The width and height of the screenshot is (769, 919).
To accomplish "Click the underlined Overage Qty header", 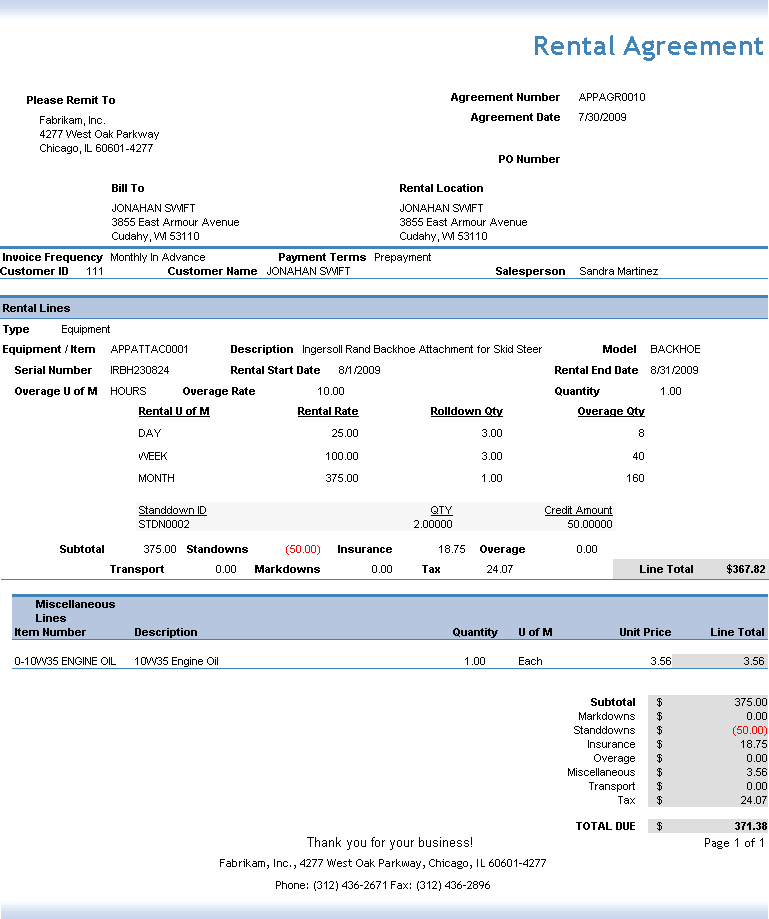I will pos(610,411).
